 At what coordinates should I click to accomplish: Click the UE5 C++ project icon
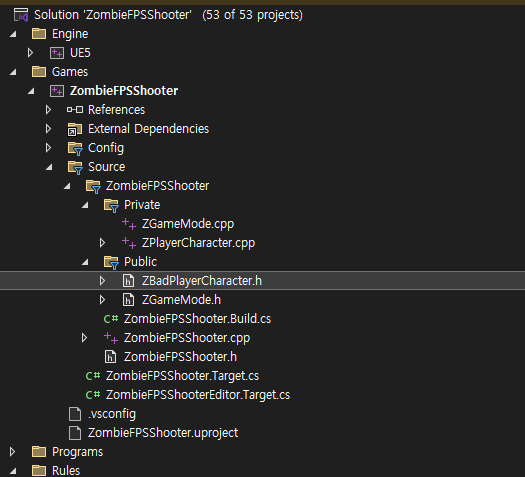tap(57, 53)
